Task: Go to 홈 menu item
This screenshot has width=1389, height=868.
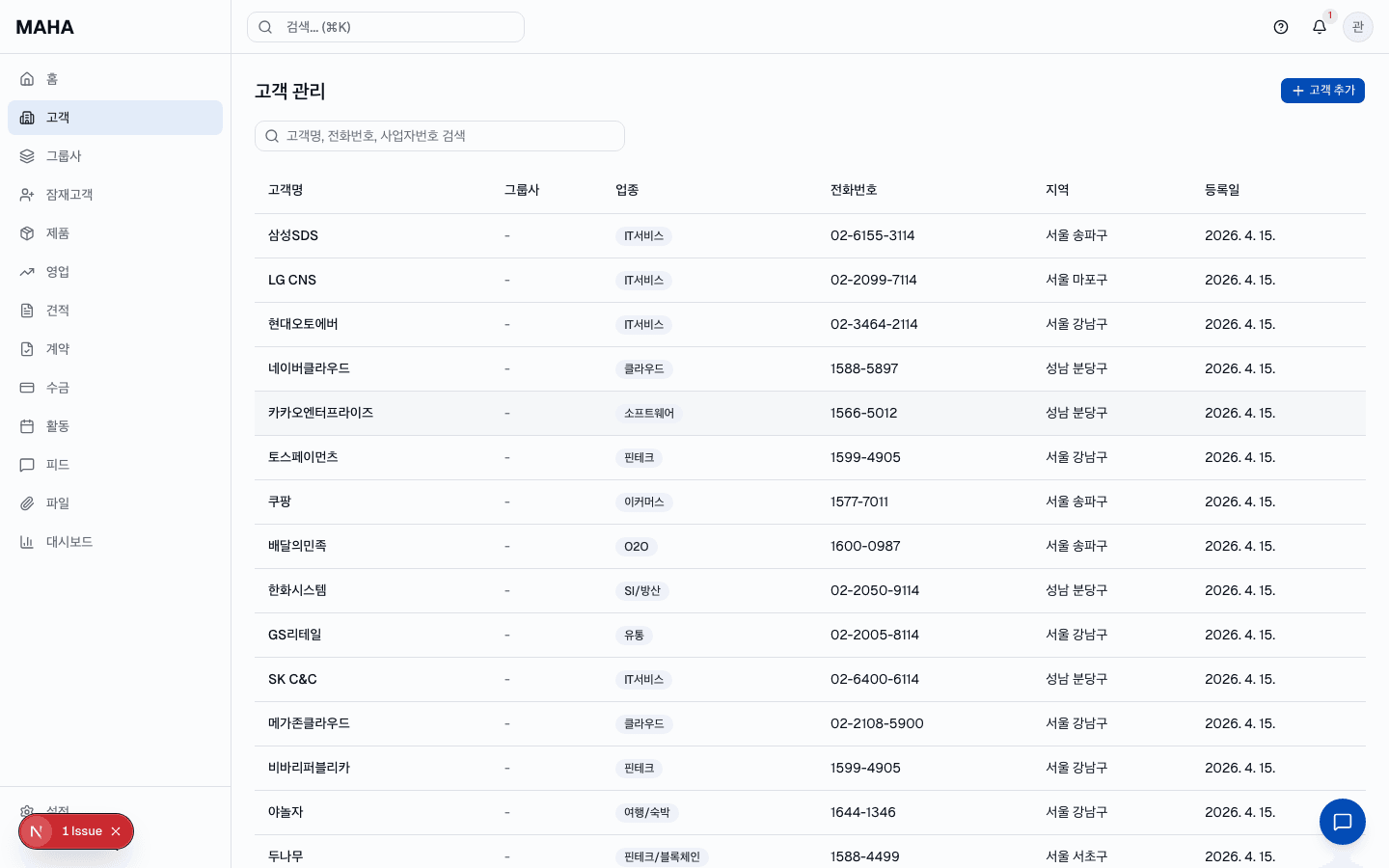Action: [x=115, y=79]
